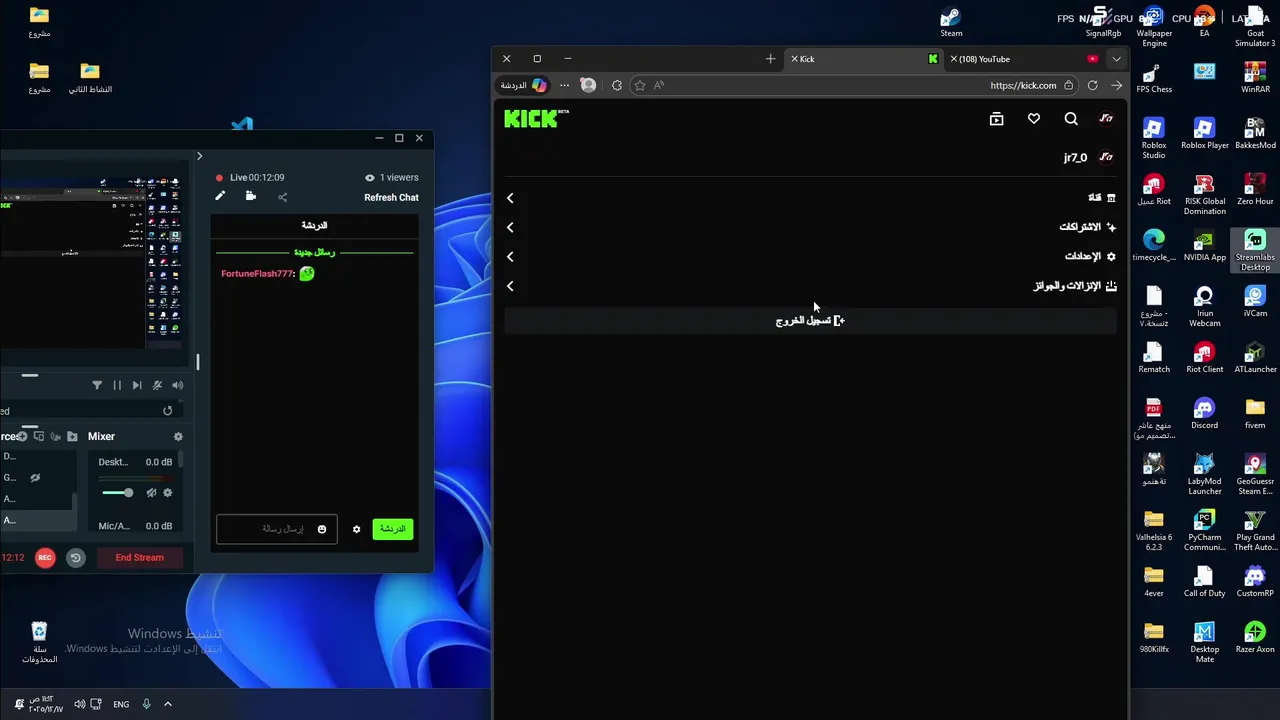This screenshot has height=720, width=1280.
Task: Click تسجيل الخروج logout button
Action: coord(810,321)
